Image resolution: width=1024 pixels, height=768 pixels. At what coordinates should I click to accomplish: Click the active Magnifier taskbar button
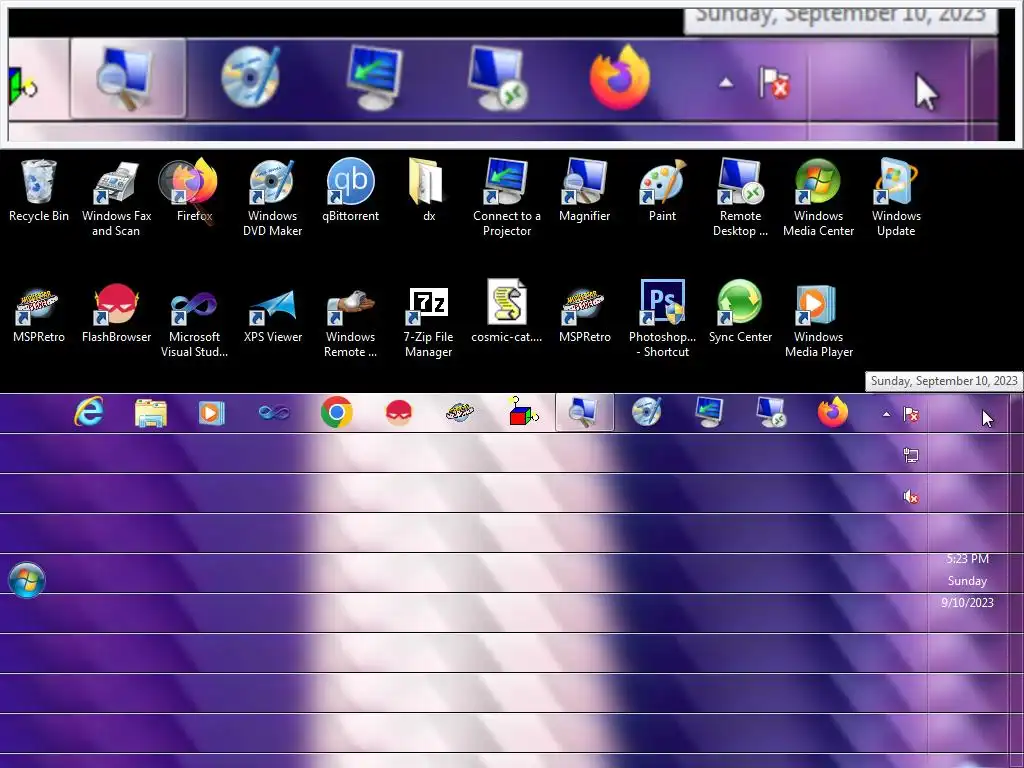[584, 412]
